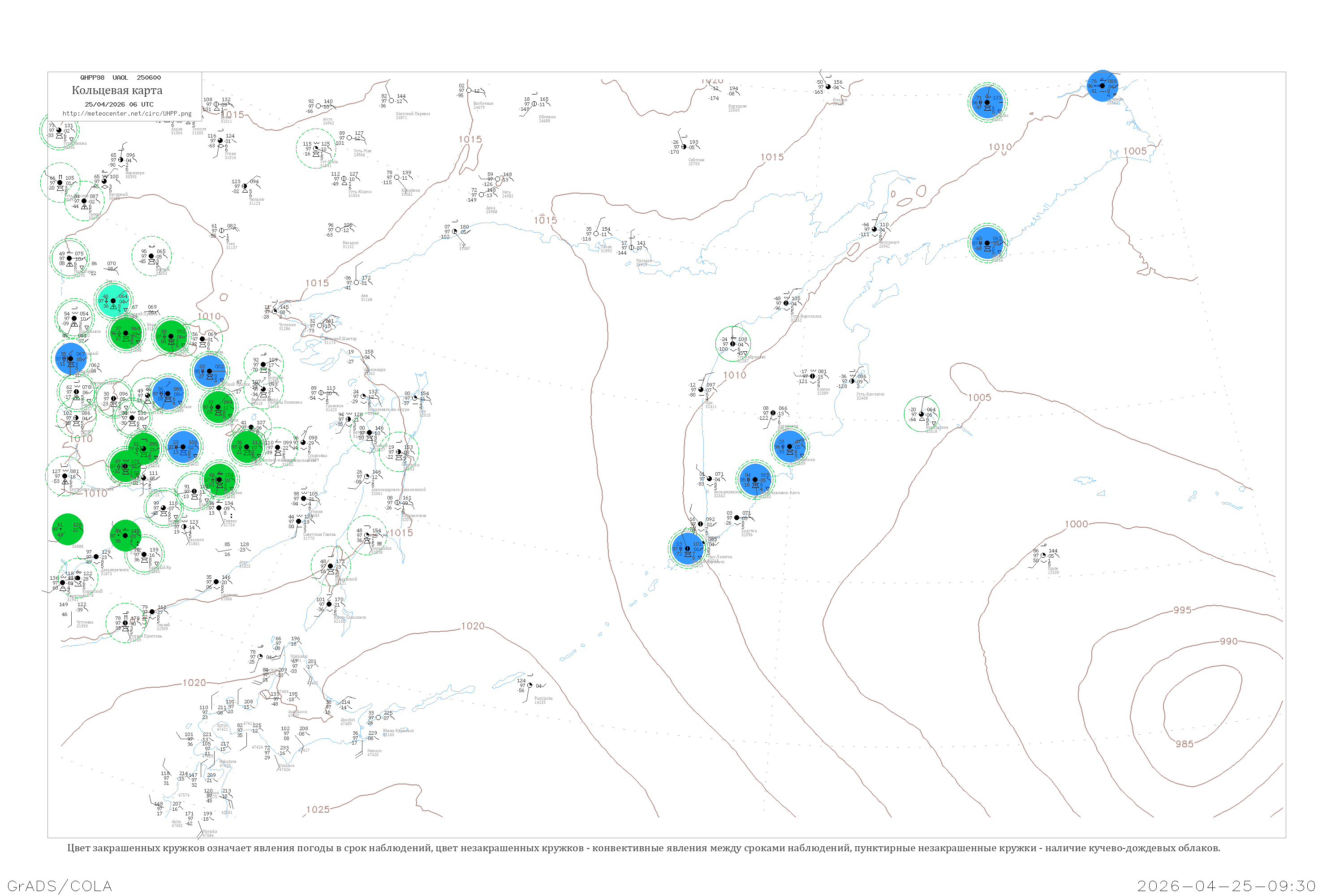Click the GrADS/COLA label at bottom left
Viewport: 1344px width, 896px height.
click(x=60, y=886)
